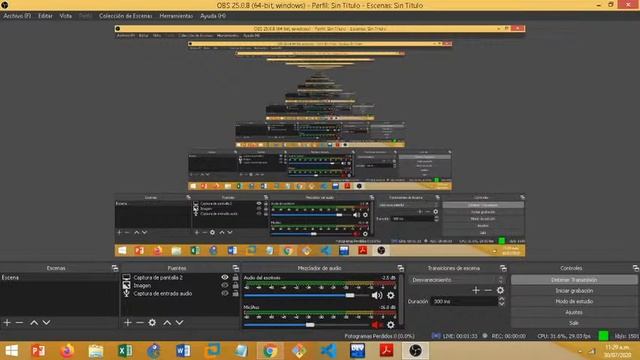
Task: Unmute the Mic/Aux channel
Action: (377, 324)
